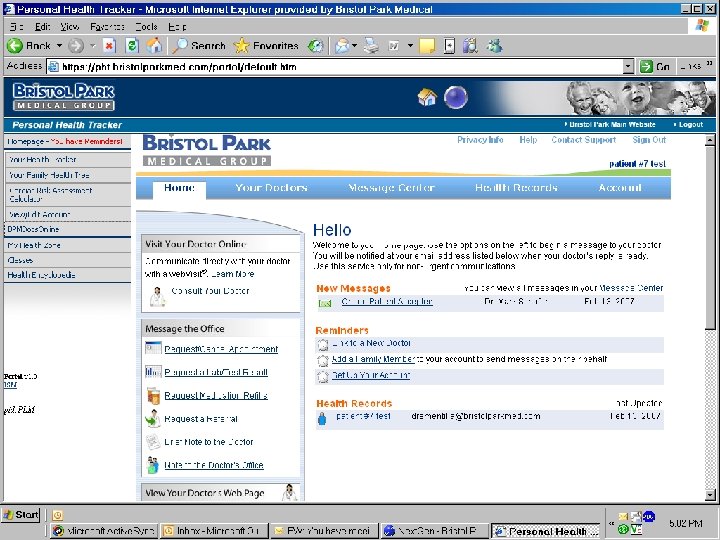
Task: Click the History icon in toolbar
Action: [x=315, y=45]
